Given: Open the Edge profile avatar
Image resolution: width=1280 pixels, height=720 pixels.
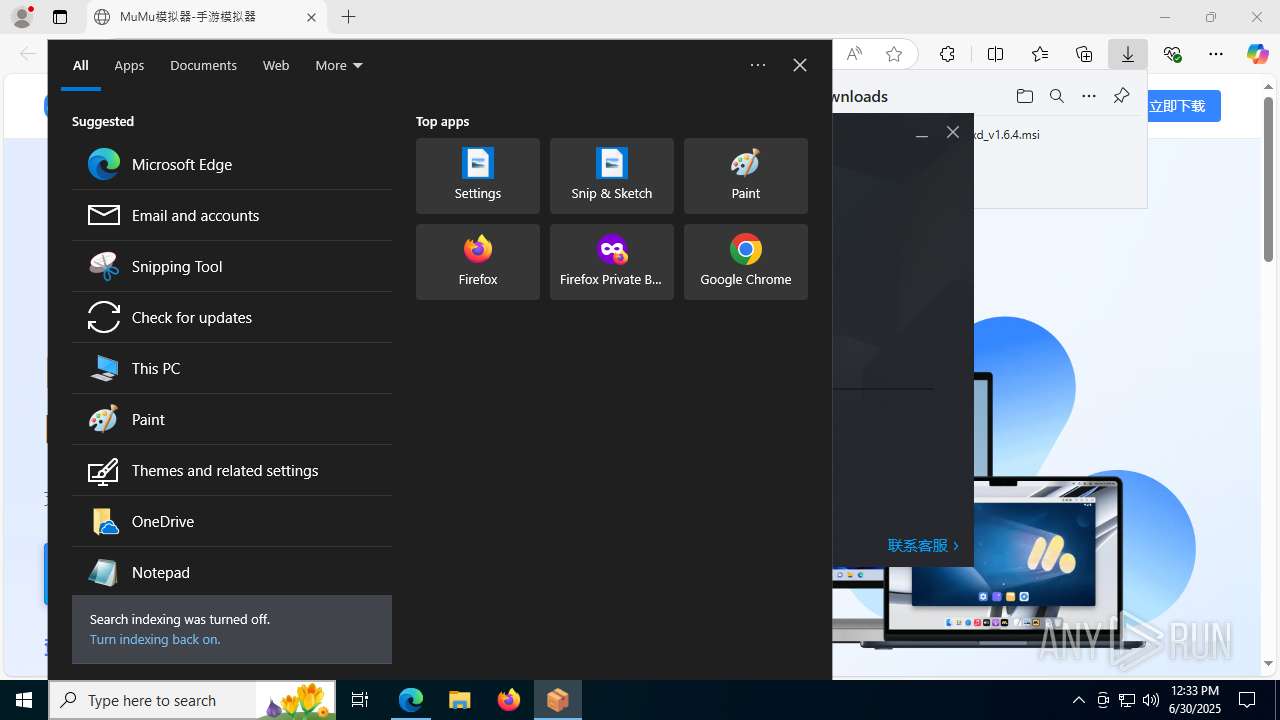Looking at the screenshot, I should [x=22, y=17].
